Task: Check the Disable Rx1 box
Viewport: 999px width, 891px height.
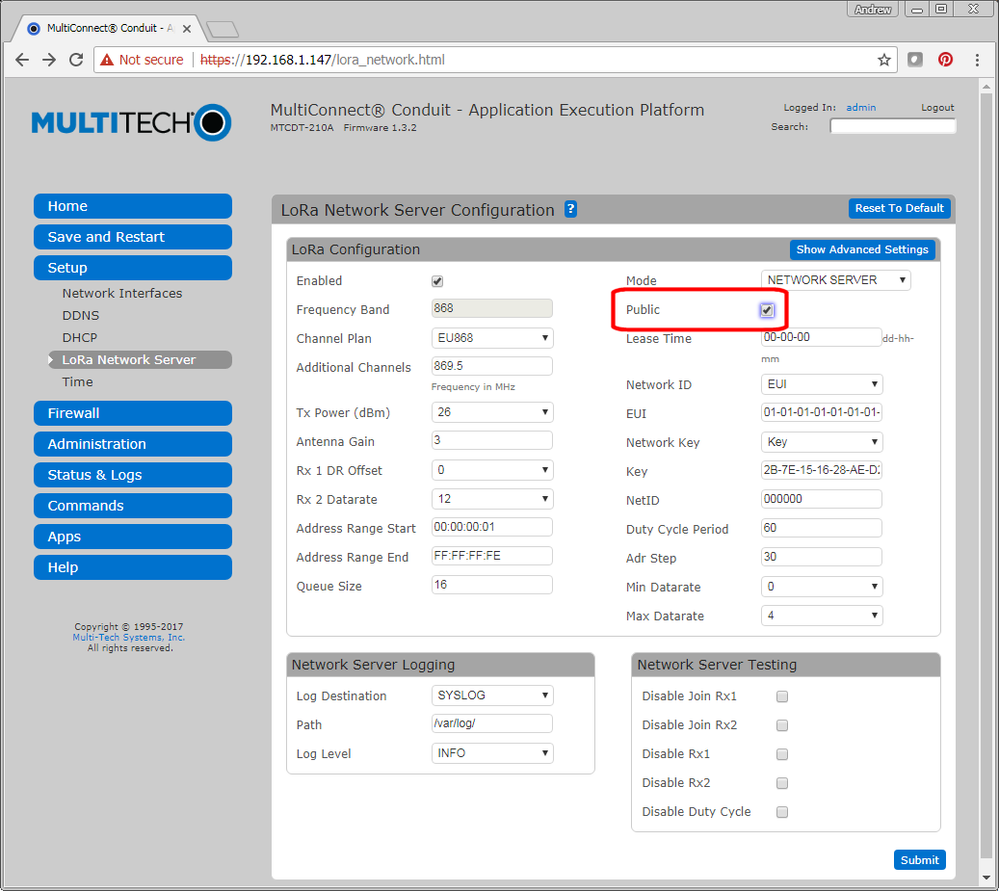Action: pyautogui.click(x=782, y=754)
